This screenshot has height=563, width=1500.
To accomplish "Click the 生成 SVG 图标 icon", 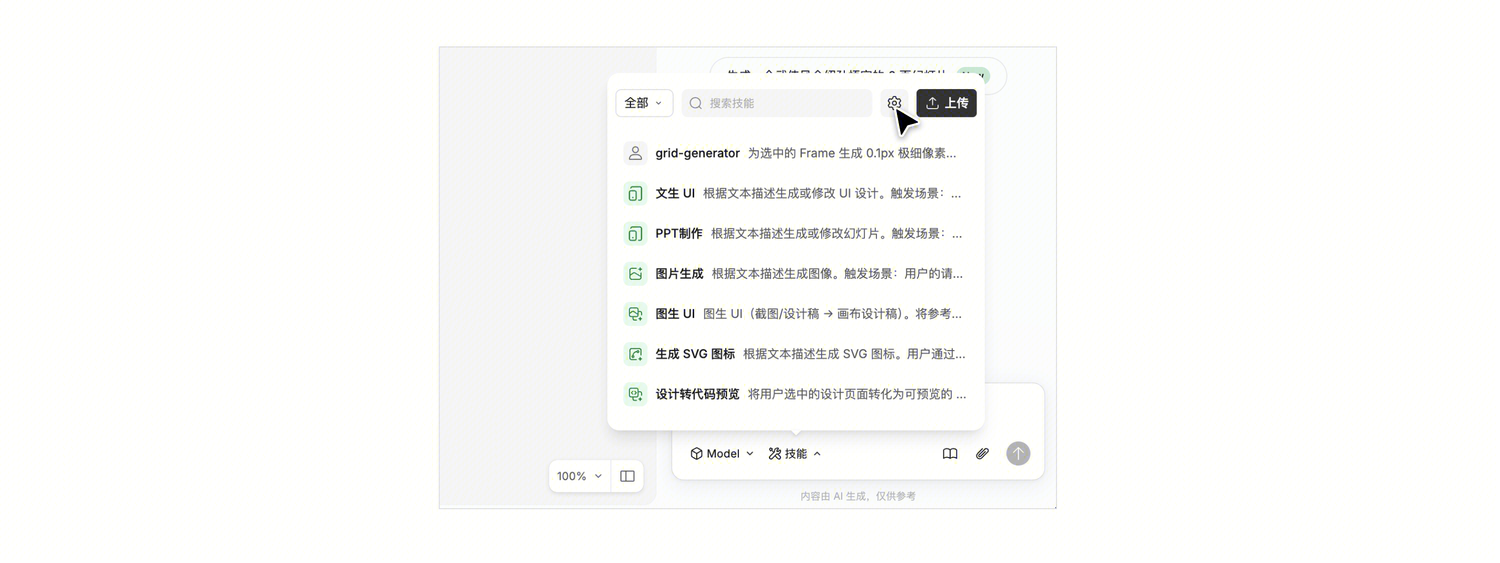I will tap(635, 353).
